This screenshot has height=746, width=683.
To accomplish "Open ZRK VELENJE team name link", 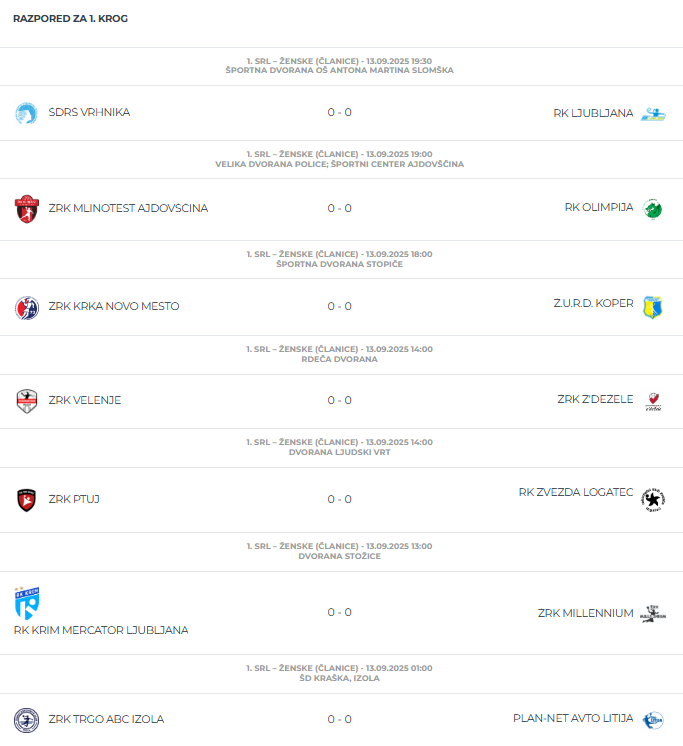I will [x=85, y=400].
